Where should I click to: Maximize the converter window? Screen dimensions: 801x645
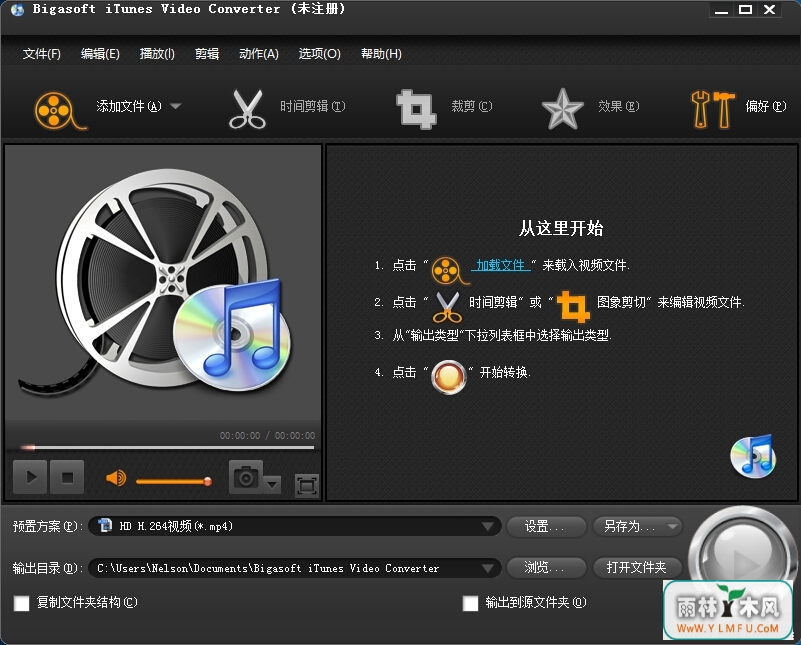point(745,10)
